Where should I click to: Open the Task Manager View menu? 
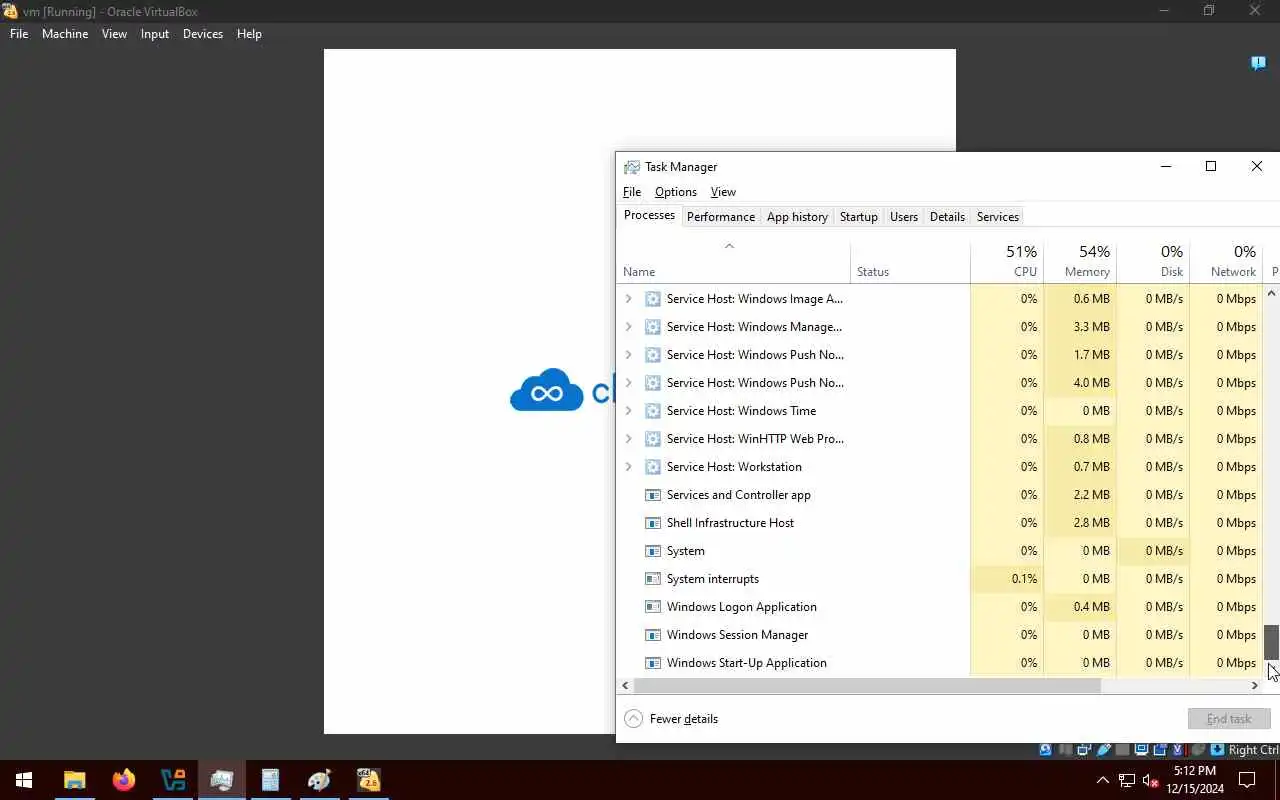(x=723, y=192)
